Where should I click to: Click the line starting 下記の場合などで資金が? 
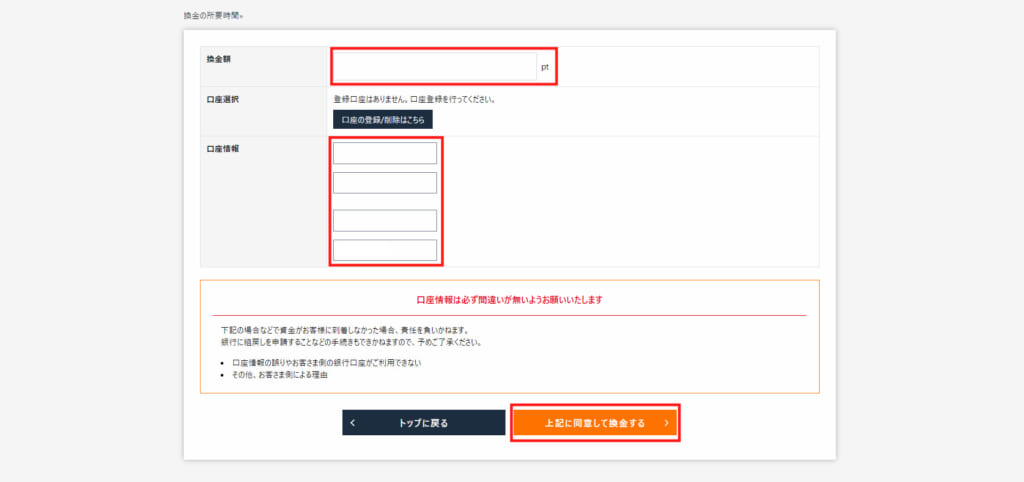tap(345, 330)
